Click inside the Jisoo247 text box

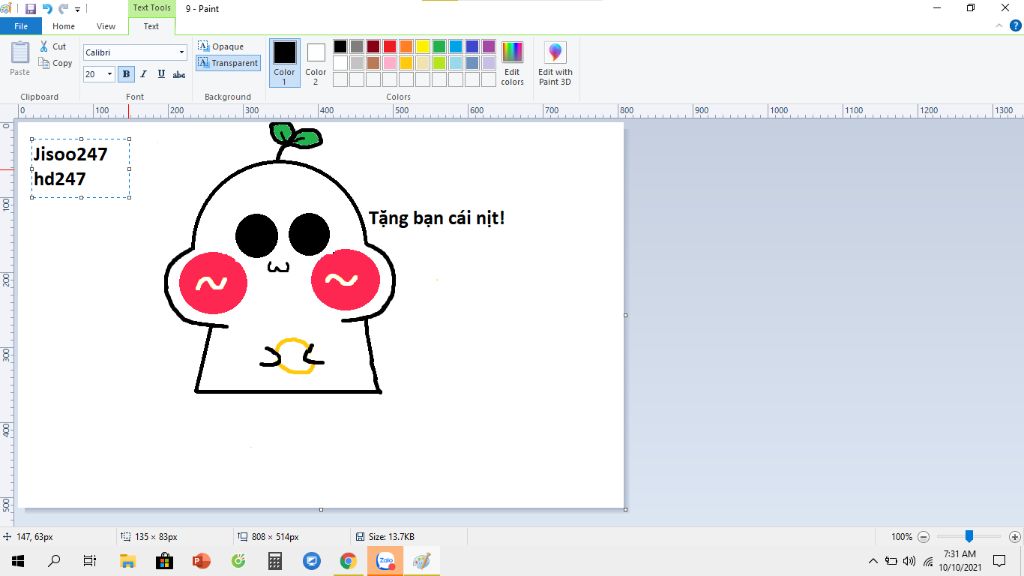tap(80, 168)
